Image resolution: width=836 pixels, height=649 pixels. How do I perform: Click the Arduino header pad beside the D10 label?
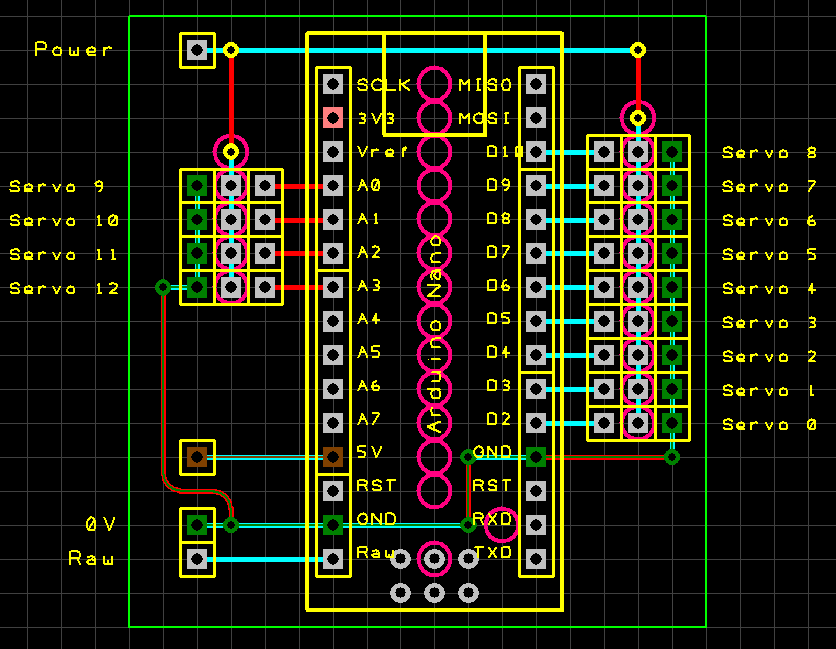(x=536, y=152)
